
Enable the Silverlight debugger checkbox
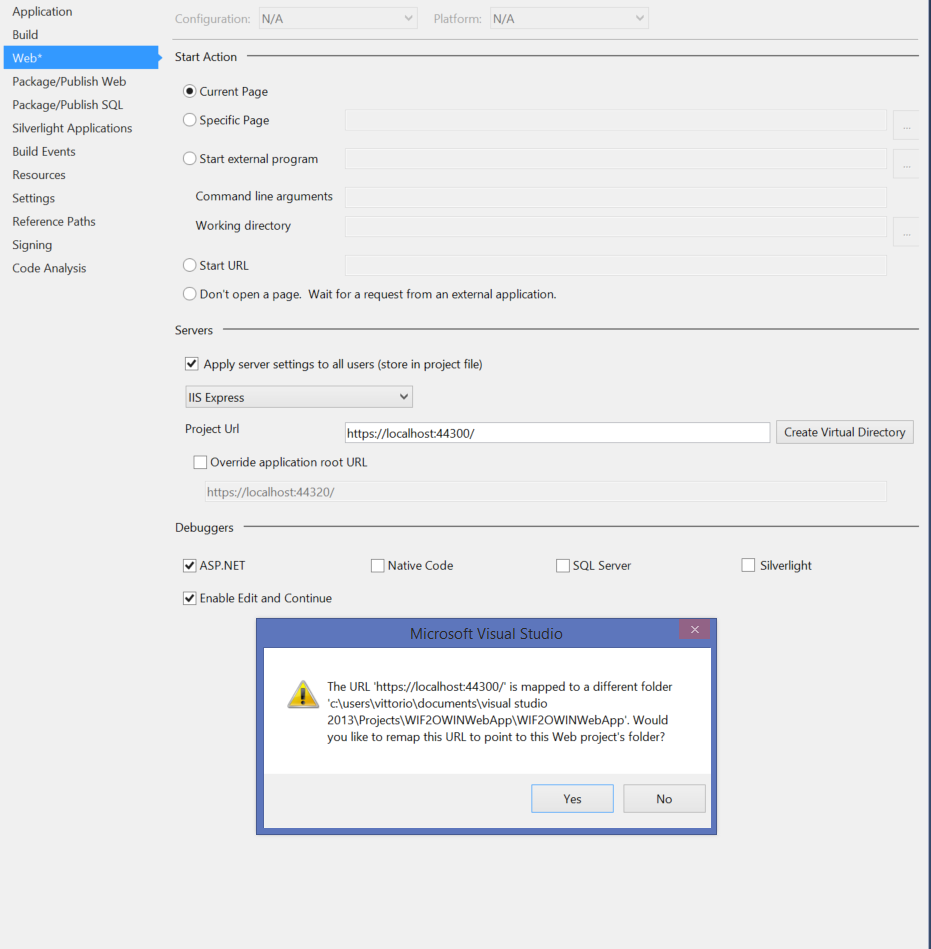click(748, 565)
